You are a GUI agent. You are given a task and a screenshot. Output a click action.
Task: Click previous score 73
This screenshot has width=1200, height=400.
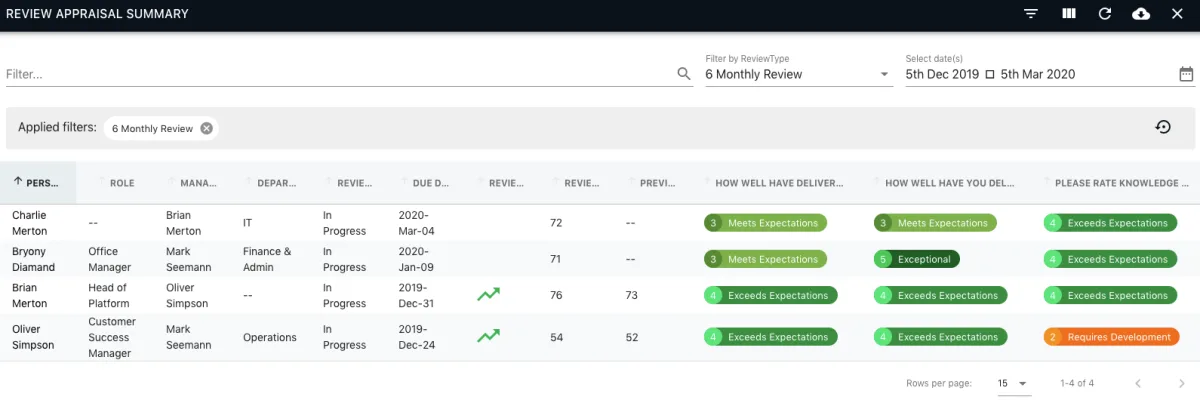[632, 295]
